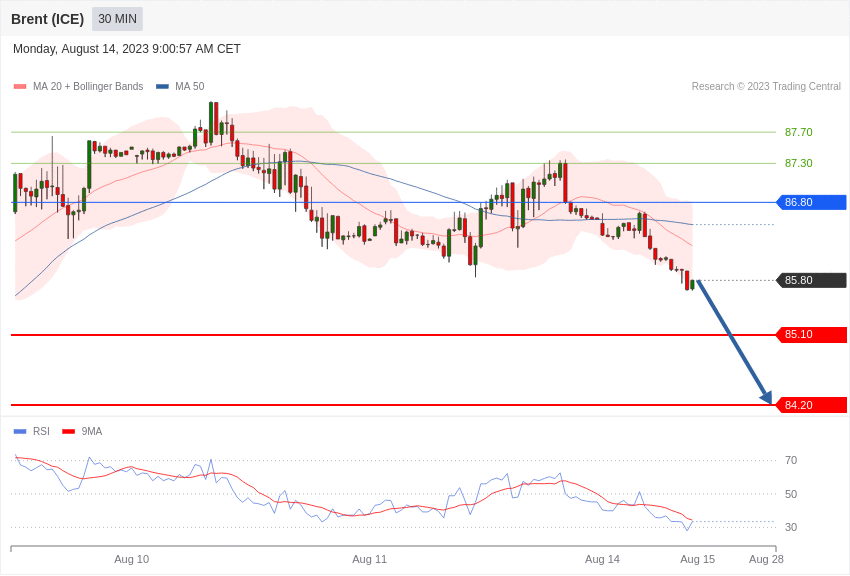Click the Research © 2023 Trading Central credit
The image size is (850, 576).
click(x=766, y=86)
